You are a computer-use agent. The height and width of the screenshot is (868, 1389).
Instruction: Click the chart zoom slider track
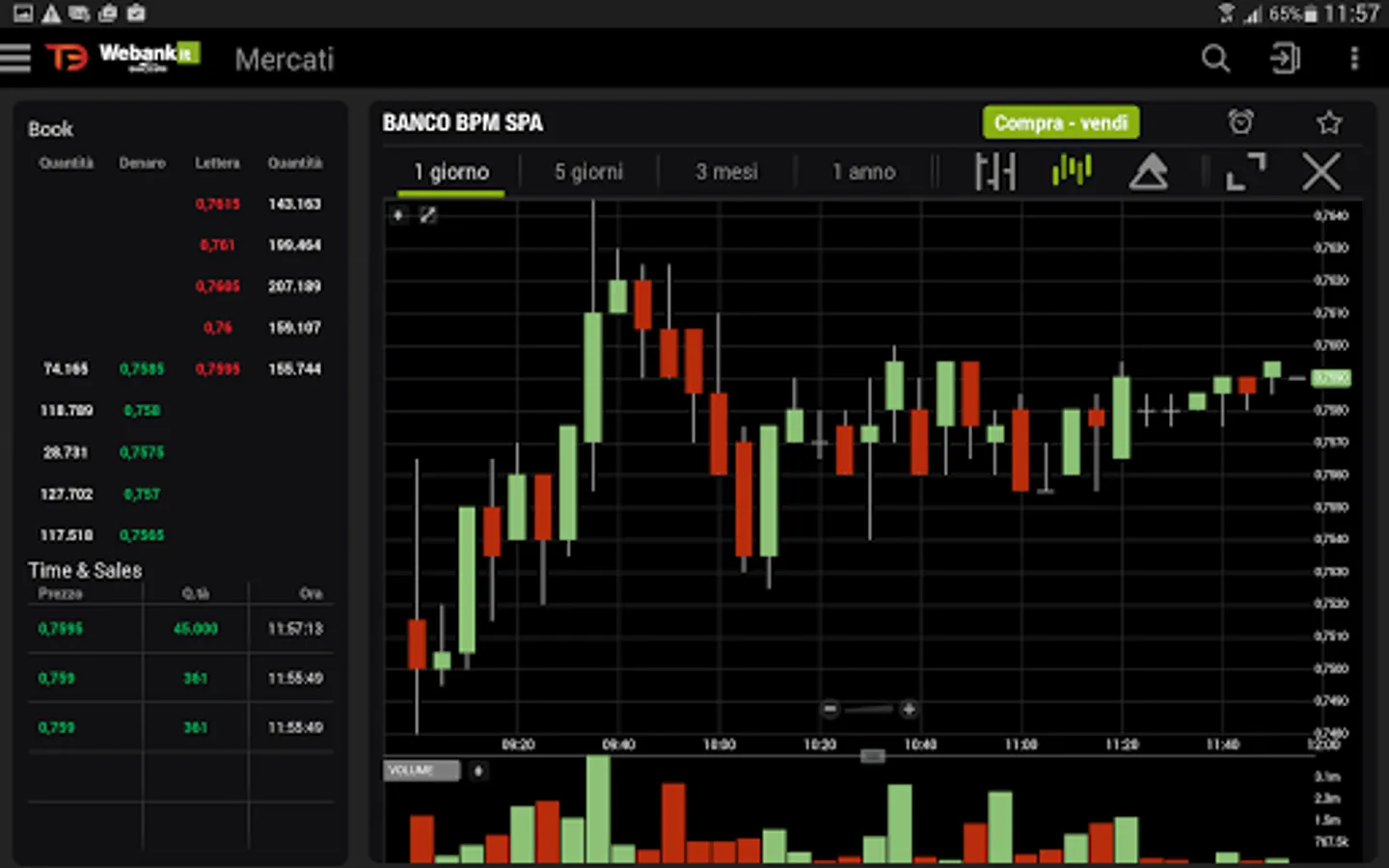(869, 710)
